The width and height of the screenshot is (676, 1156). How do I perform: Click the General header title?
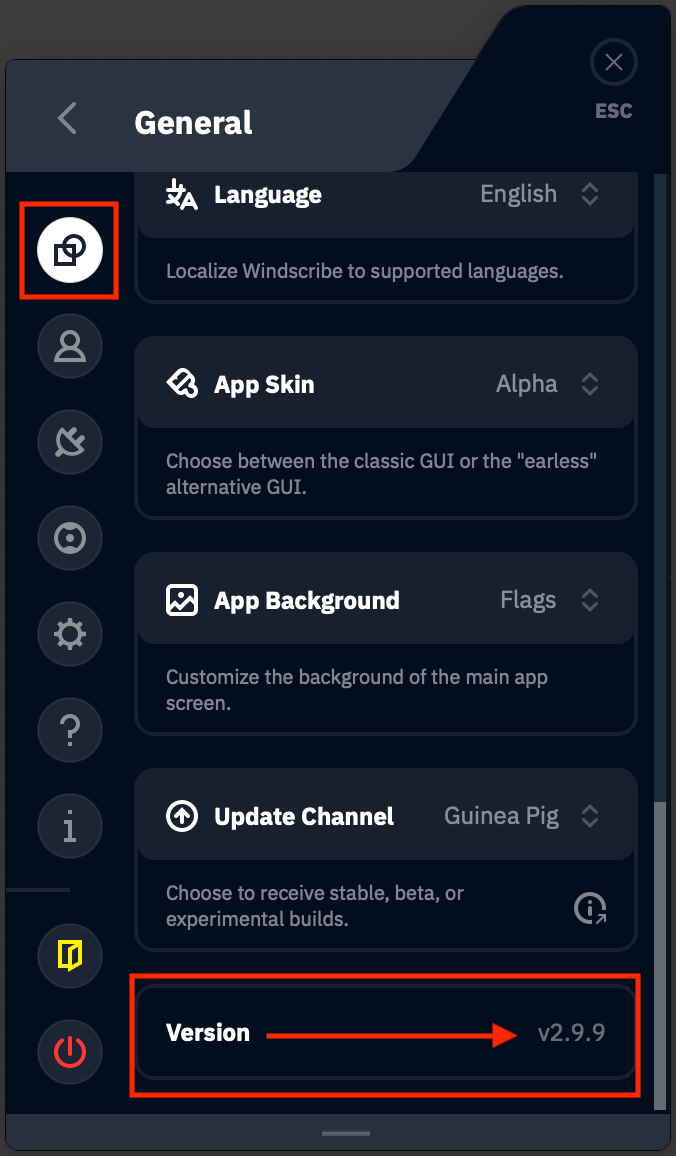click(x=192, y=123)
